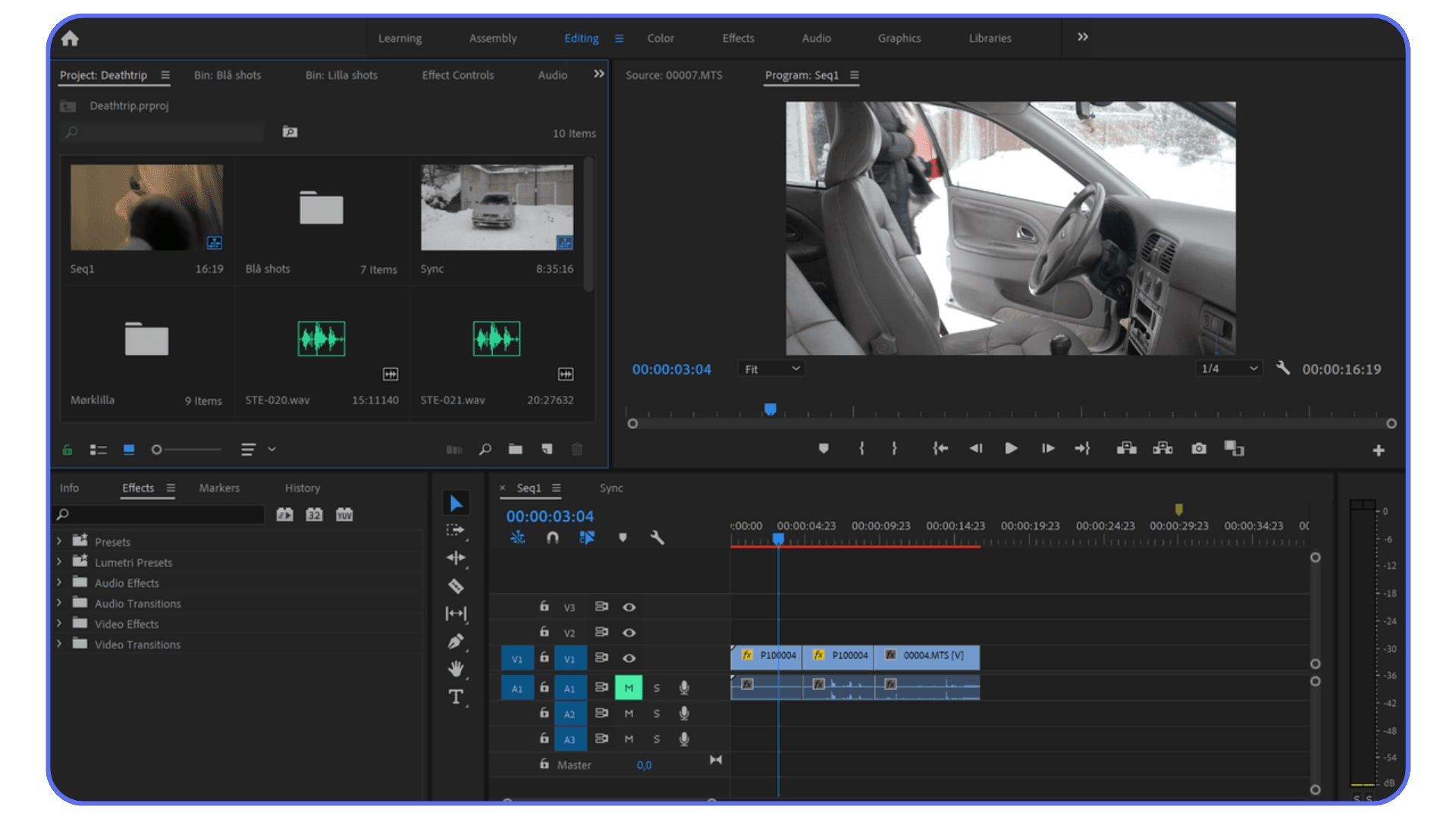The image size is (1456, 819).
Task: Click the Home icon in top bar
Action: coord(69,37)
